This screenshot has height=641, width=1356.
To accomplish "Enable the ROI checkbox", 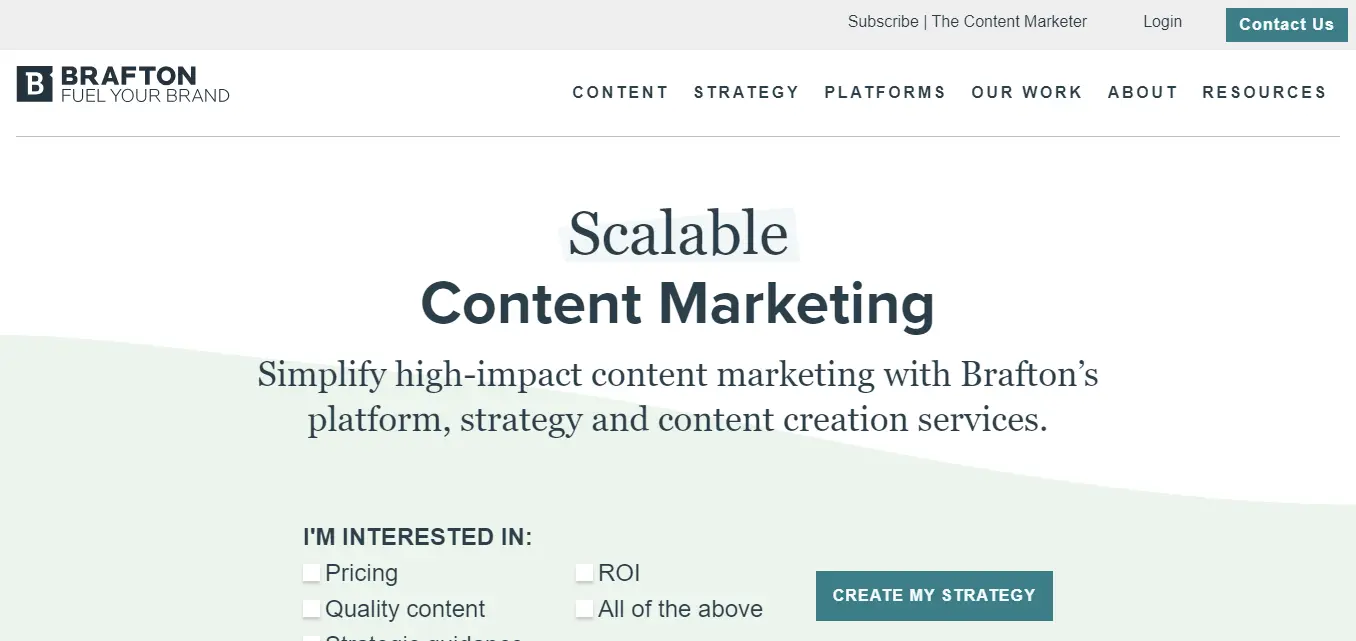I will click(x=585, y=573).
